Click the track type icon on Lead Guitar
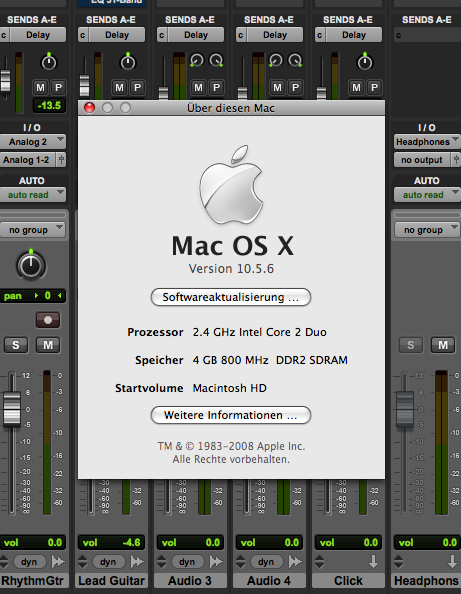The height and width of the screenshot is (594, 461). [137, 561]
